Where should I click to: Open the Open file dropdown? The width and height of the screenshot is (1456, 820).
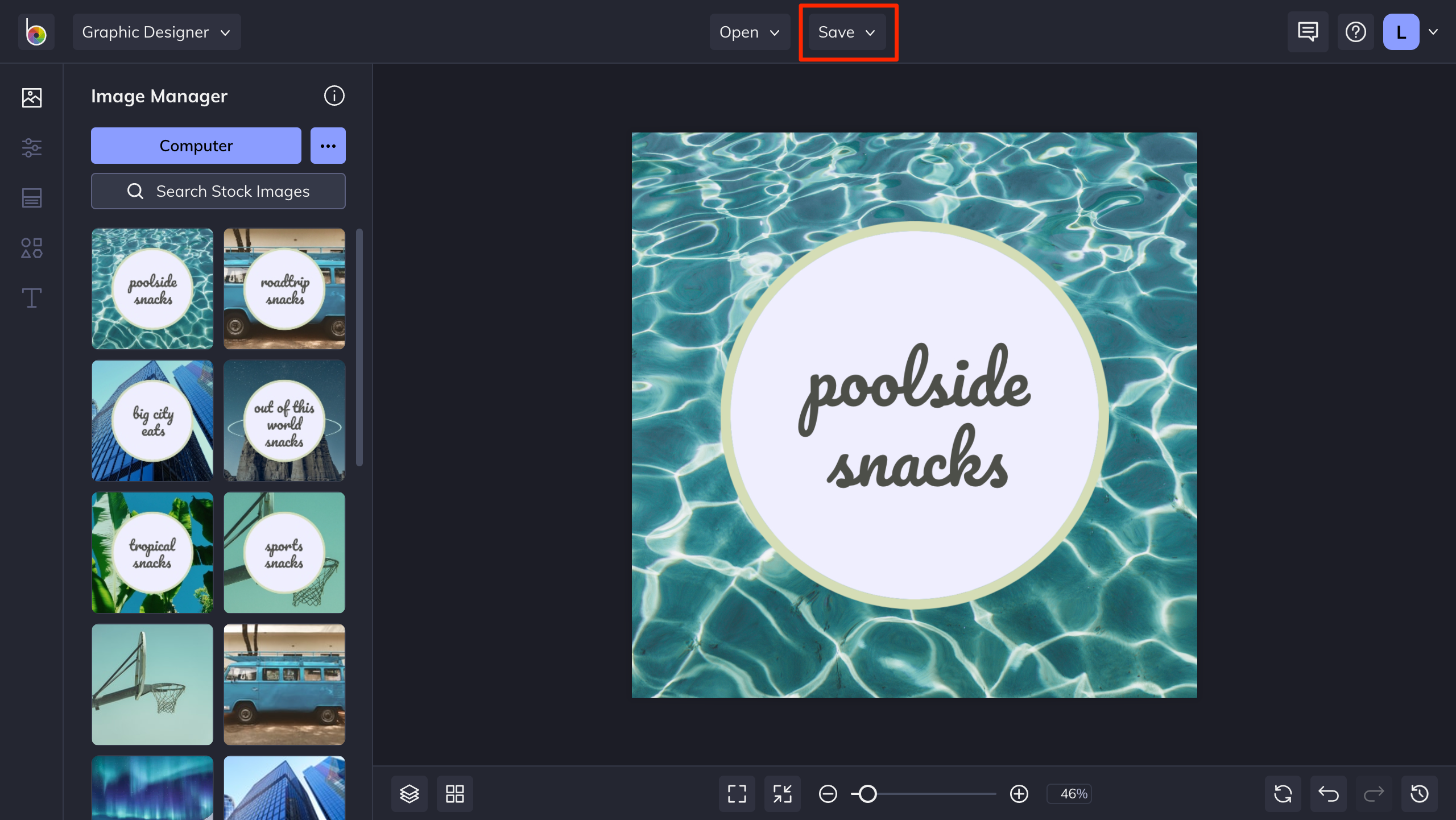[x=750, y=32]
